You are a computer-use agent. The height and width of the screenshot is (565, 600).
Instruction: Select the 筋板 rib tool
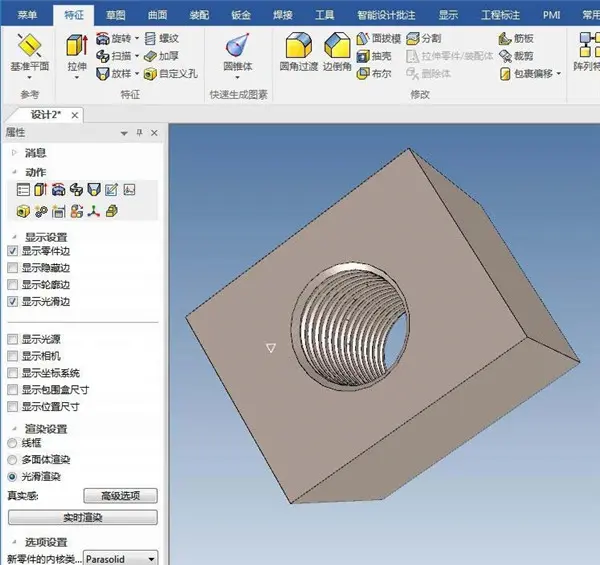(516, 38)
